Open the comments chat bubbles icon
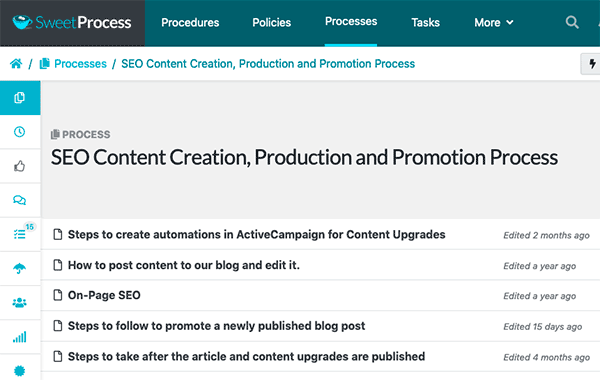Image resolution: width=600 pixels, height=380 pixels. click(20, 200)
